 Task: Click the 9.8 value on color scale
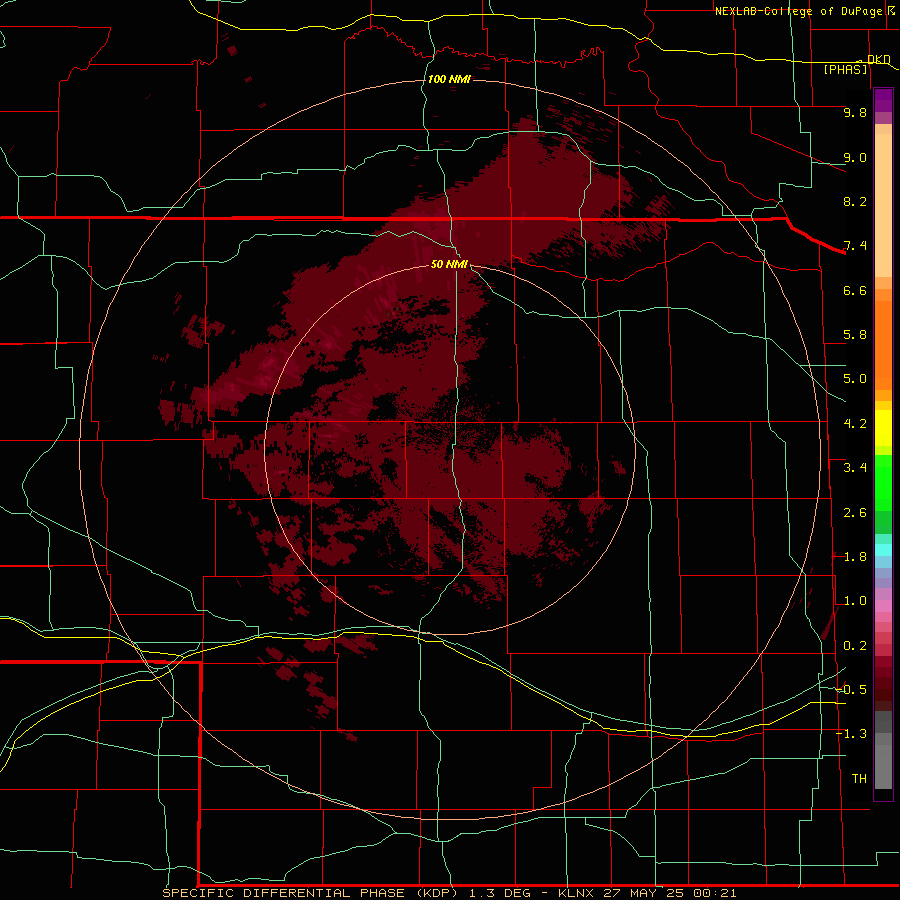coord(855,112)
